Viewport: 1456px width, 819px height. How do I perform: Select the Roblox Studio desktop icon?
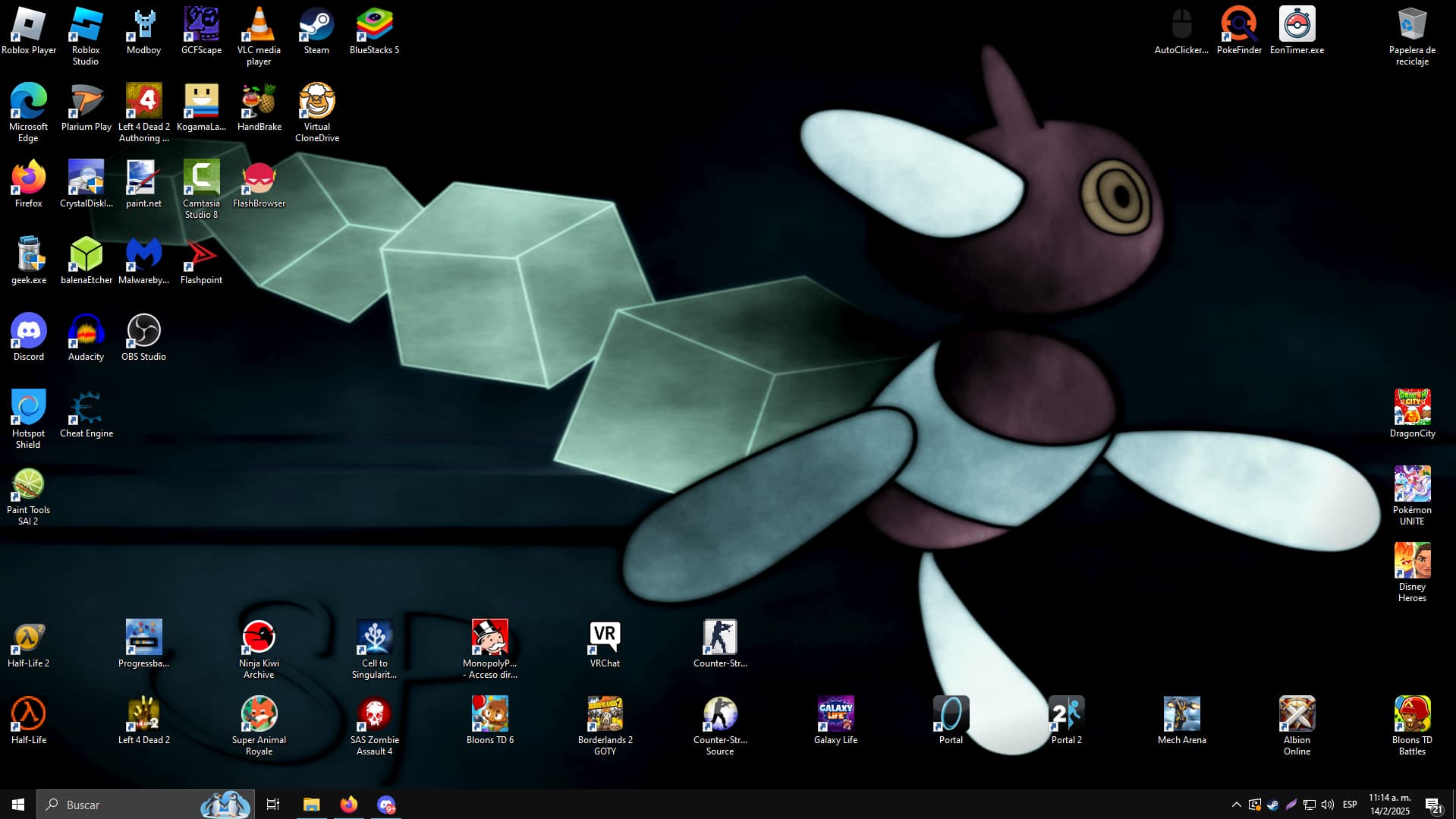(86, 36)
